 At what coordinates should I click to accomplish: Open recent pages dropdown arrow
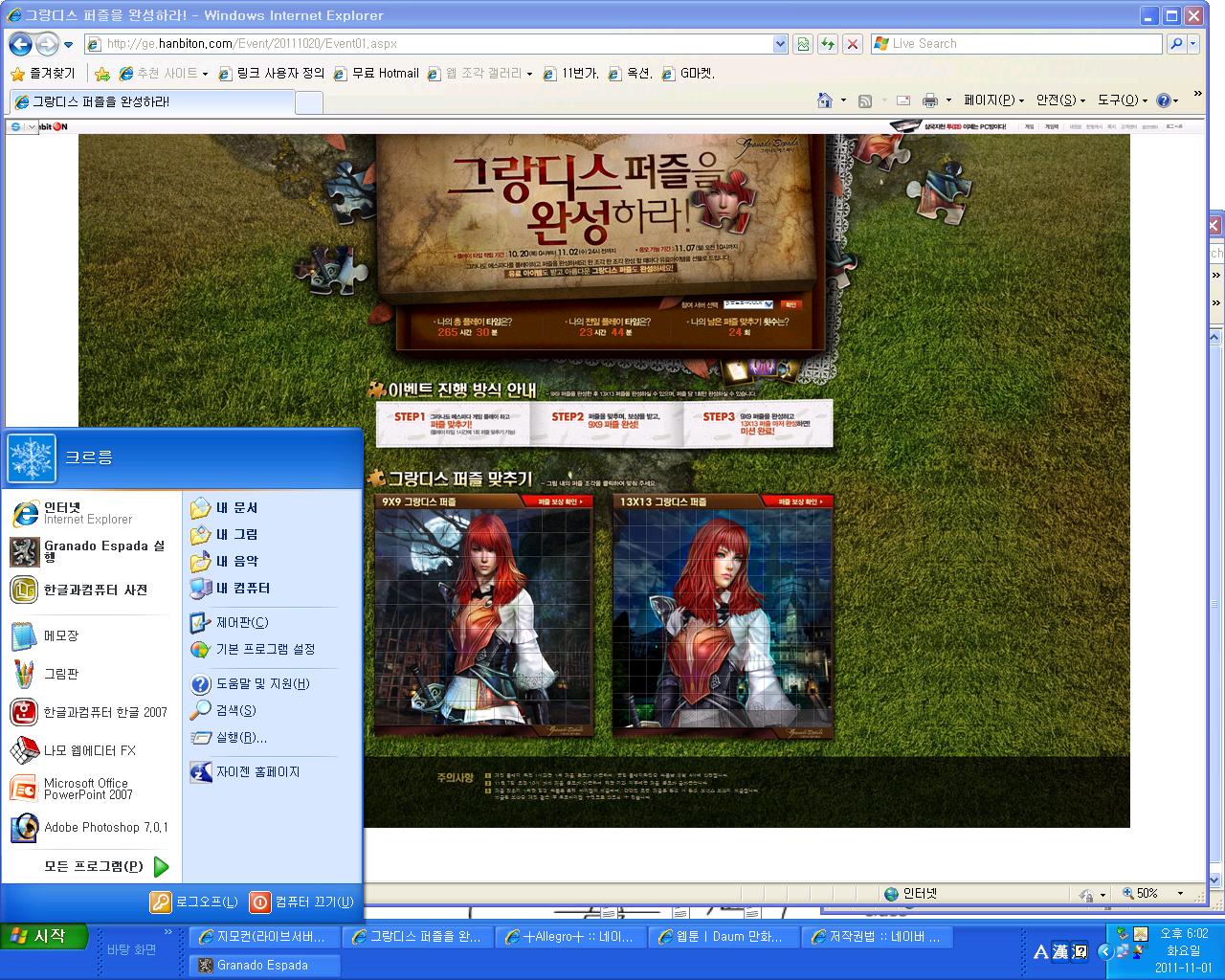coord(69,45)
